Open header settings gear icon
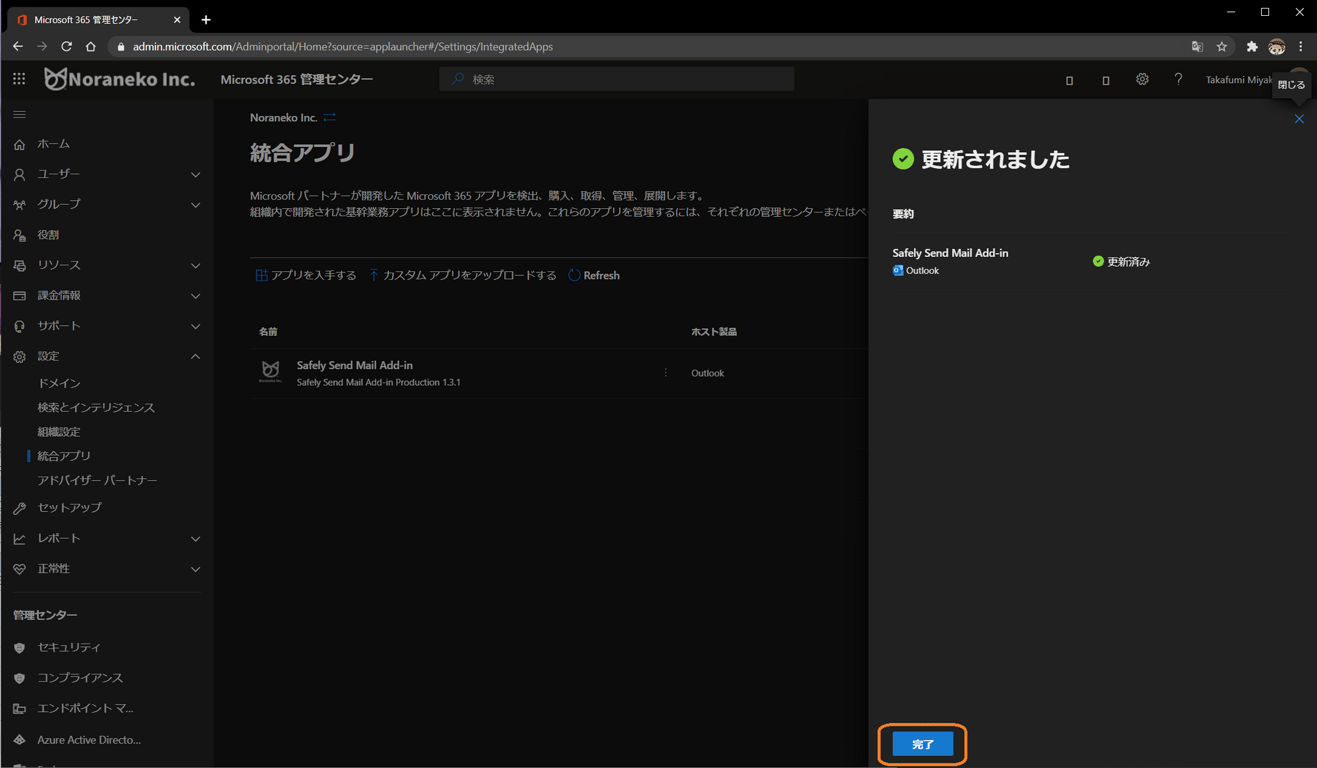 1142,79
